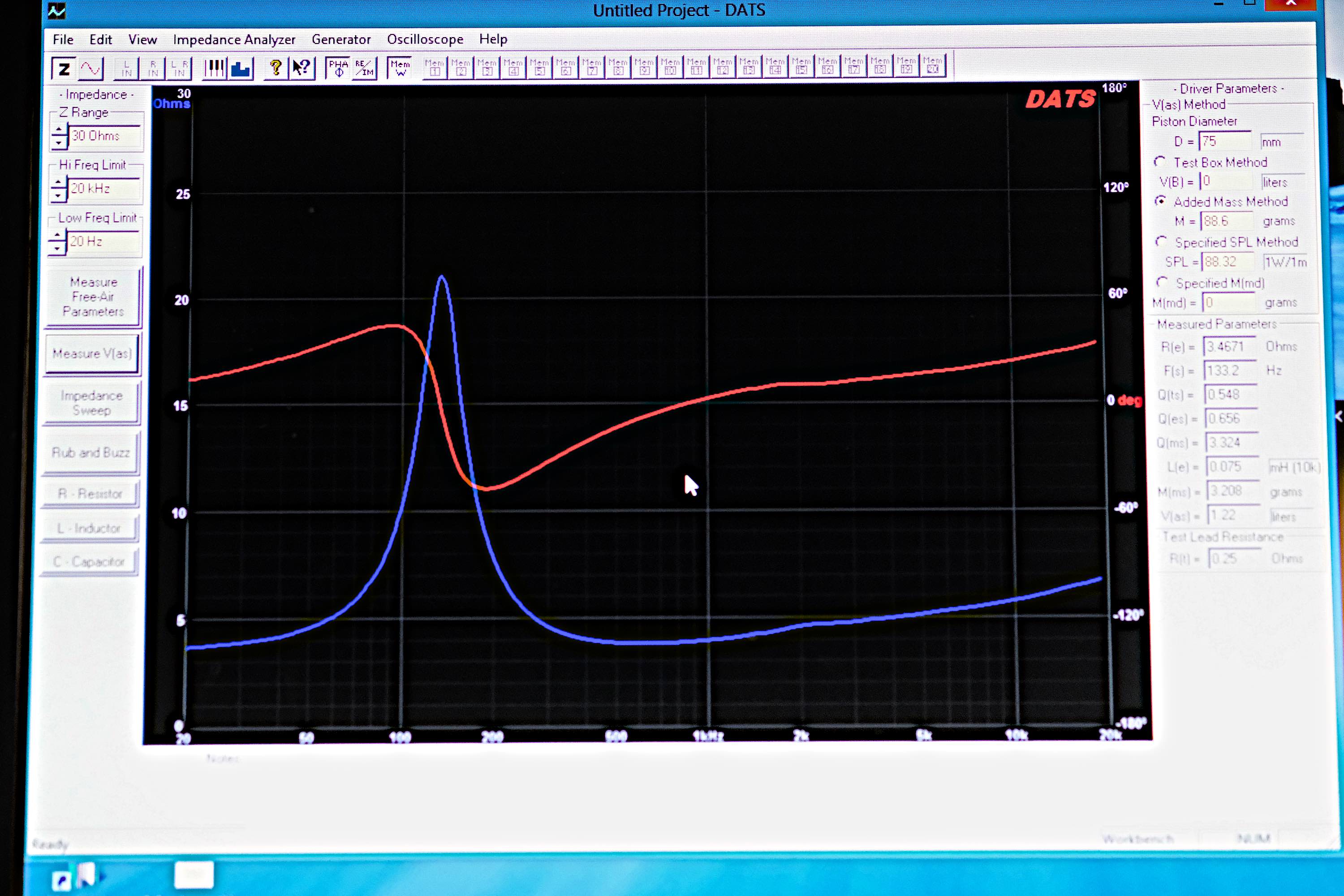
Task: Click the Low Freq Limit 20 Hz field
Action: 102,242
